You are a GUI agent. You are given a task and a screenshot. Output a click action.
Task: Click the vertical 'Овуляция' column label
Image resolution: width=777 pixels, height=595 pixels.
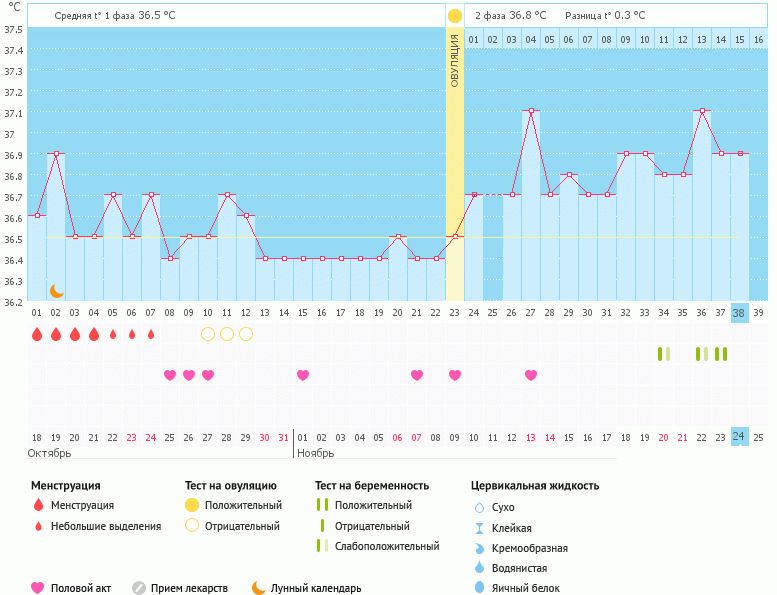tap(455, 62)
